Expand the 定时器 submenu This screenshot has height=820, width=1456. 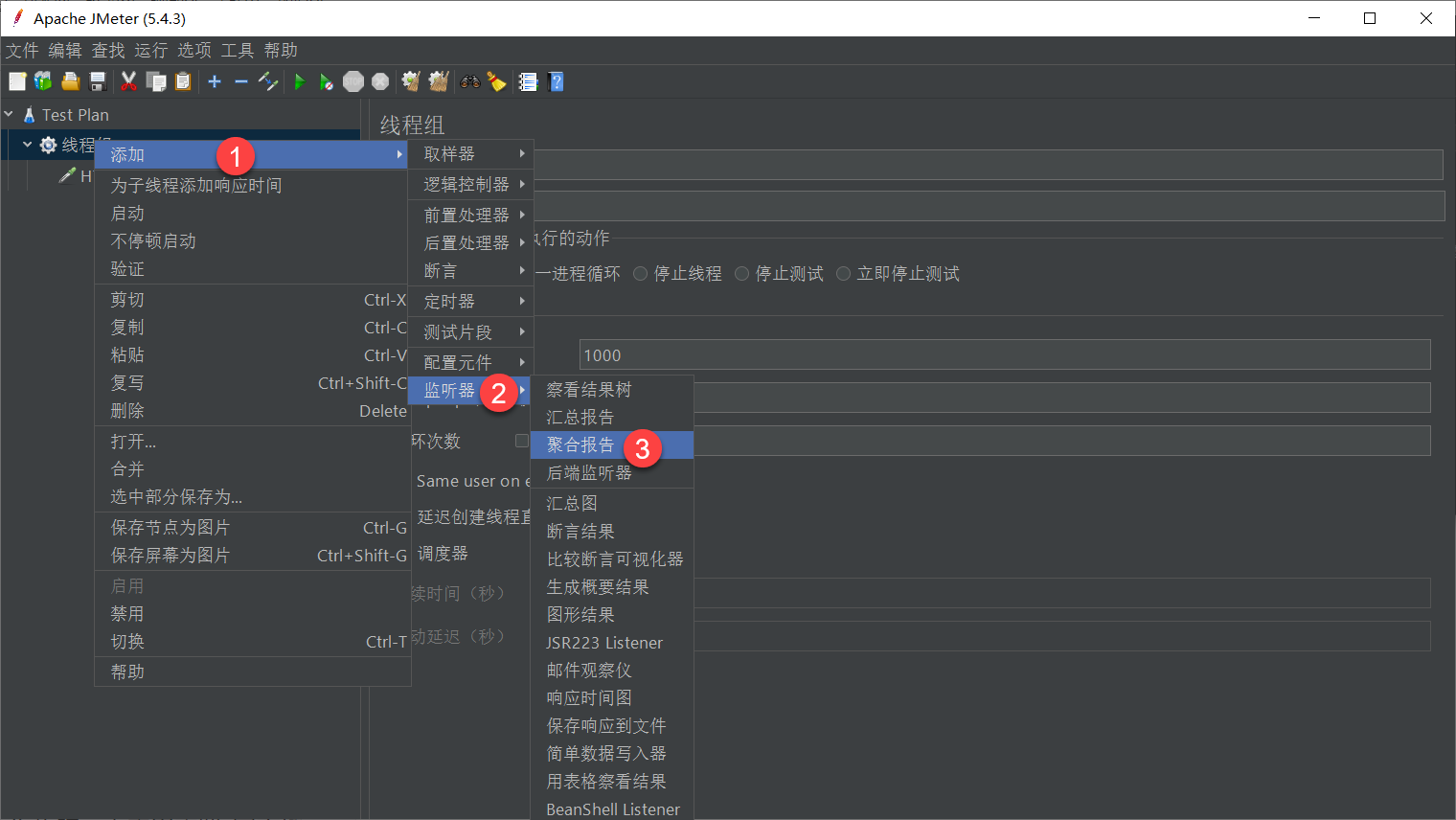(x=470, y=302)
